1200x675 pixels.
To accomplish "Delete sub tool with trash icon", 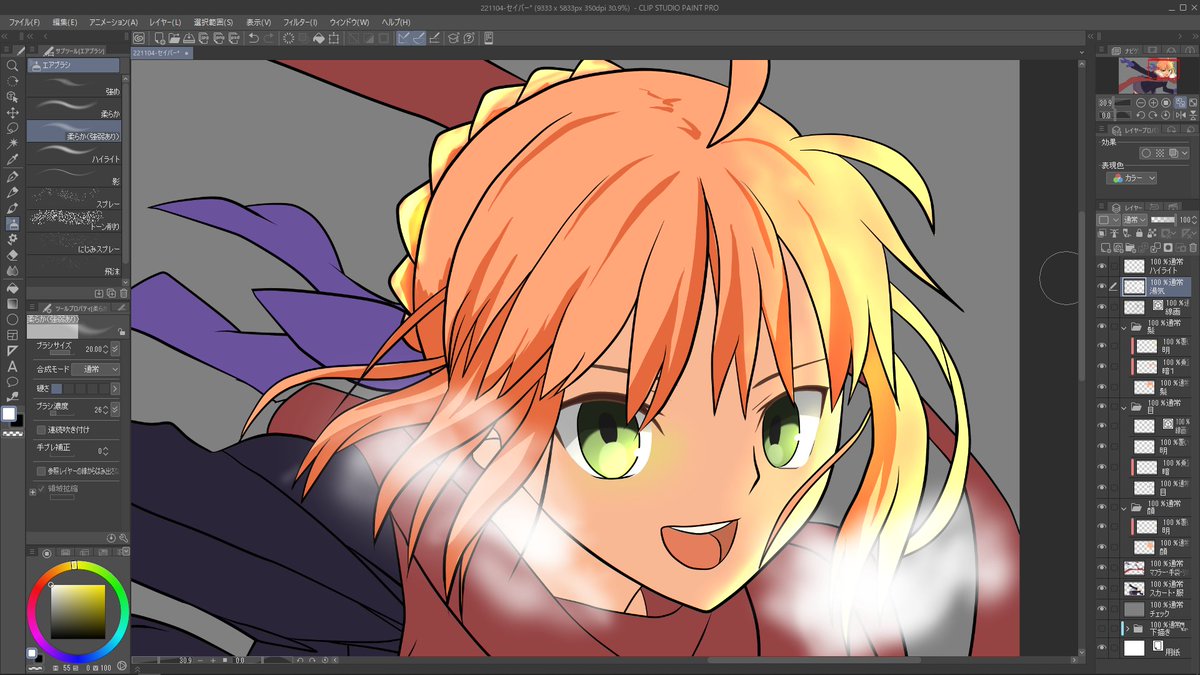I will coord(123,293).
